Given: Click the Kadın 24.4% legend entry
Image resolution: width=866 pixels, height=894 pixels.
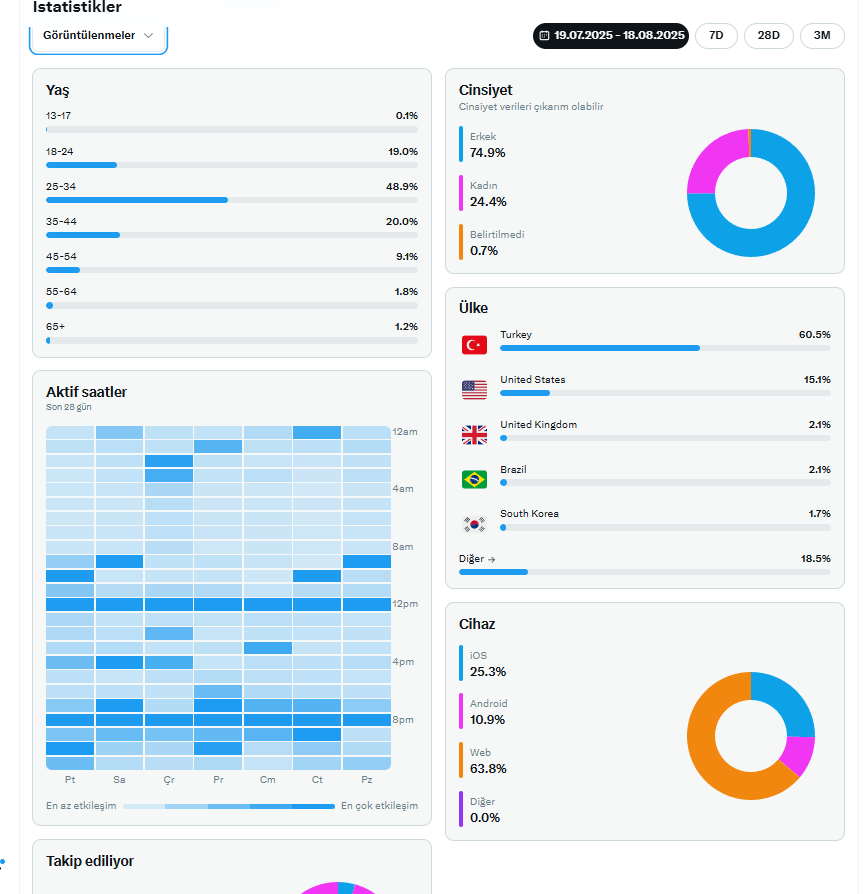Looking at the screenshot, I should point(483,194).
